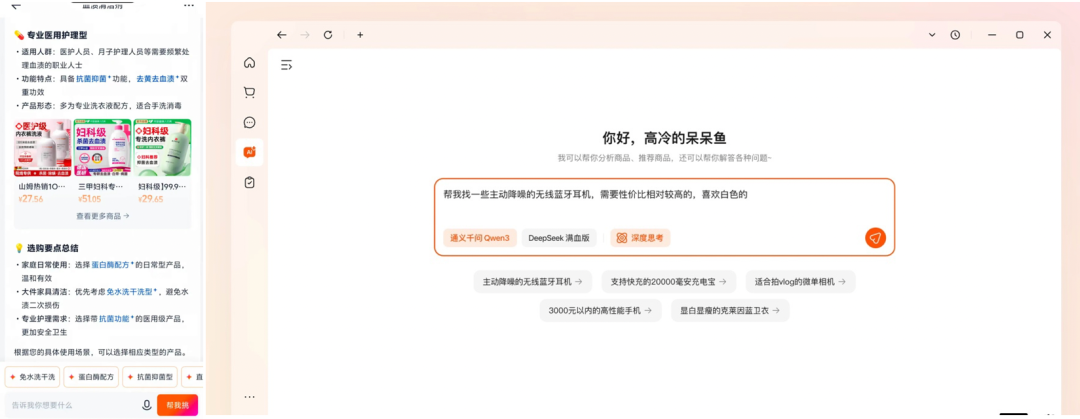The image size is (1080, 419).
Task: Open the orders clipboard icon in sidebar
Action: (x=249, y=182)
